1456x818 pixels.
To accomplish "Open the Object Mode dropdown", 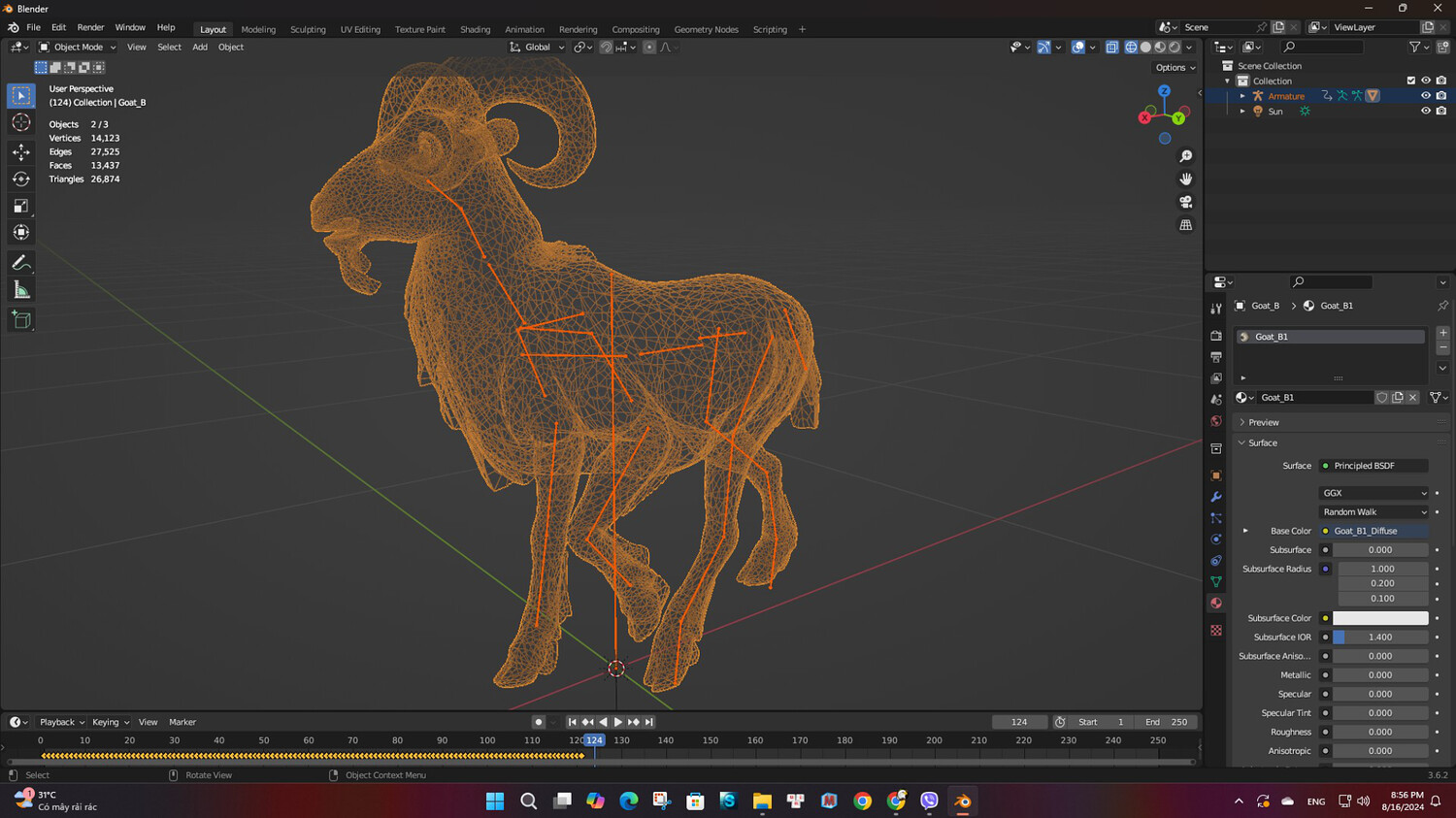I will point(78,47).
